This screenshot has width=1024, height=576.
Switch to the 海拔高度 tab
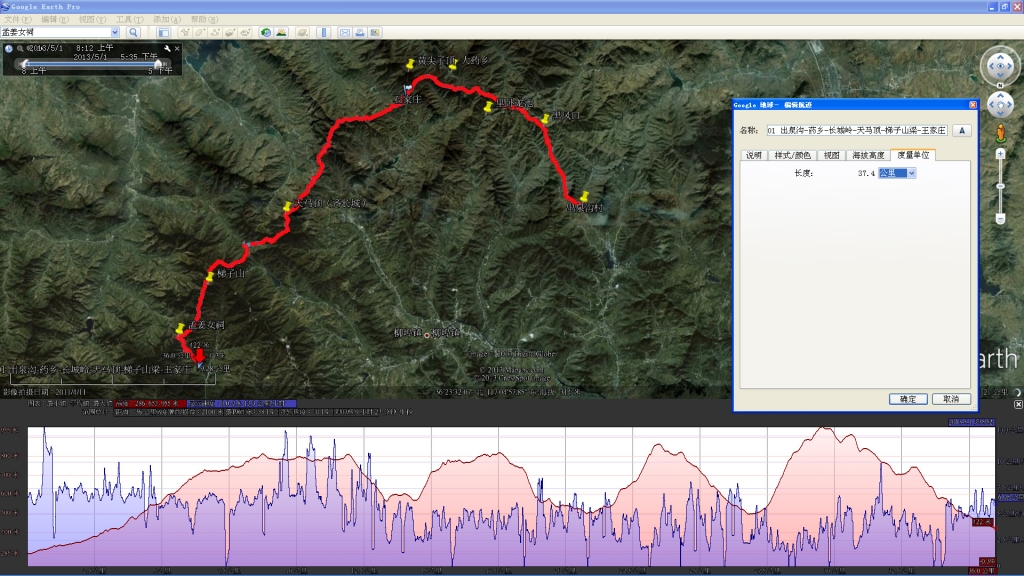coord(867,155)
